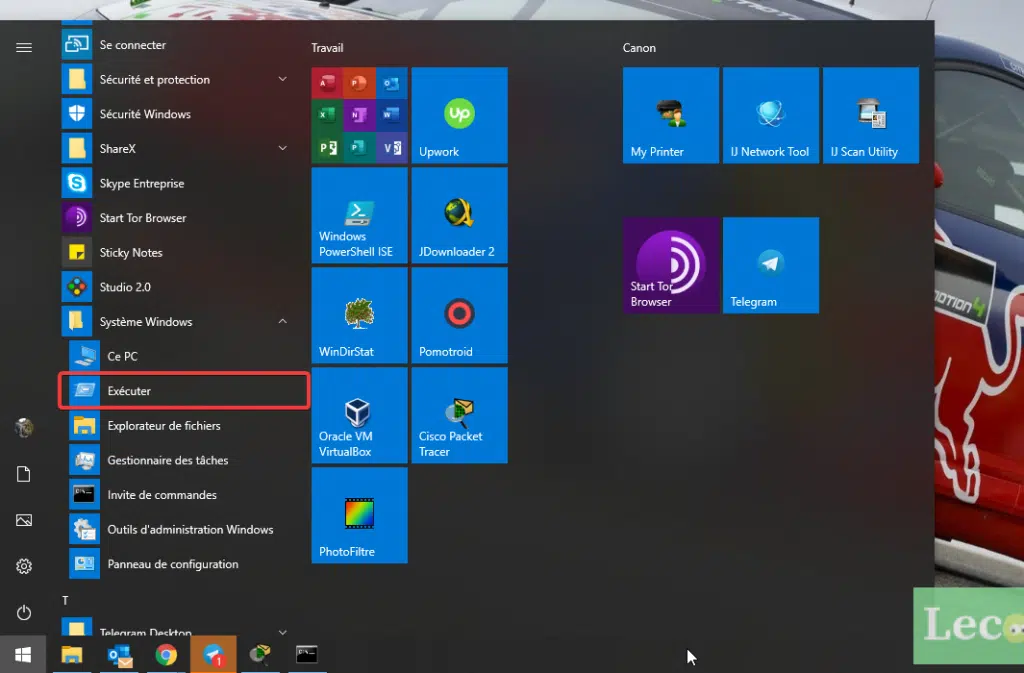This screenshot has height=673, width=1024.
Task: Open Gestionnaire des tâches entry
Action: [x=182, y=460]
